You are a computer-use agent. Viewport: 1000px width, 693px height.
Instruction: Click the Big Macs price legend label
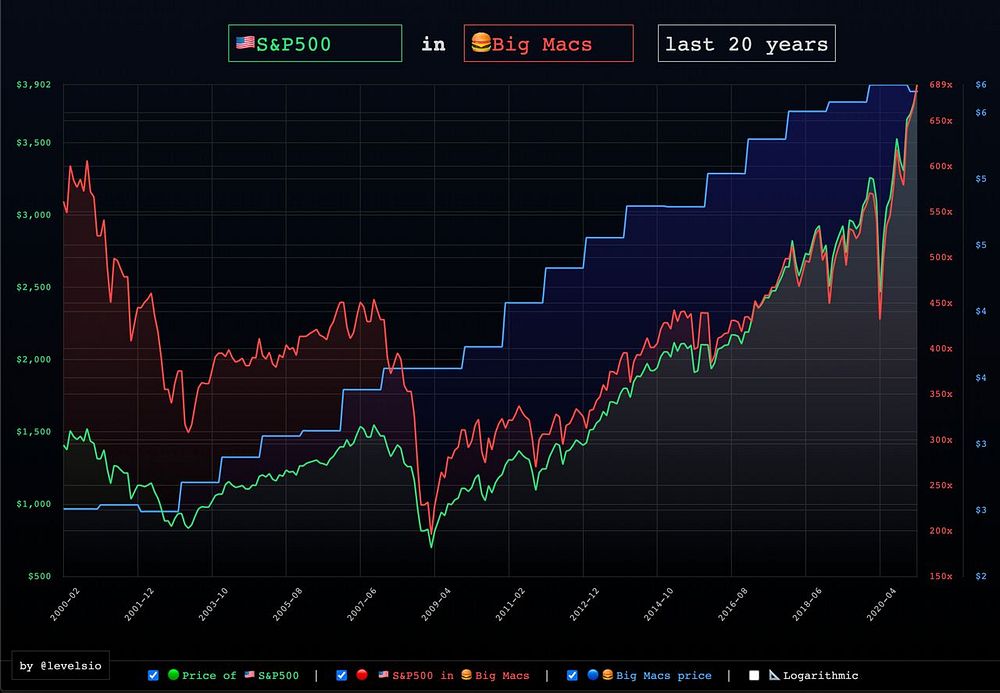tap(663, 675)
